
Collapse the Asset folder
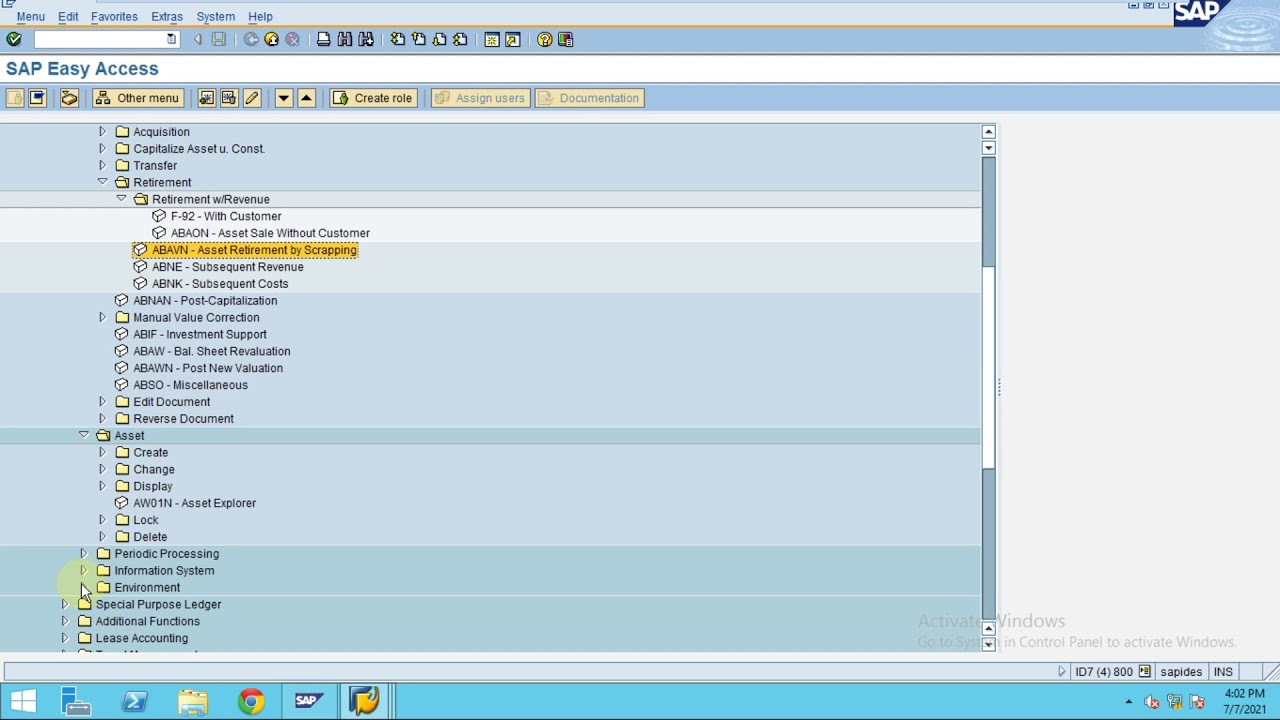click(83, 435)
